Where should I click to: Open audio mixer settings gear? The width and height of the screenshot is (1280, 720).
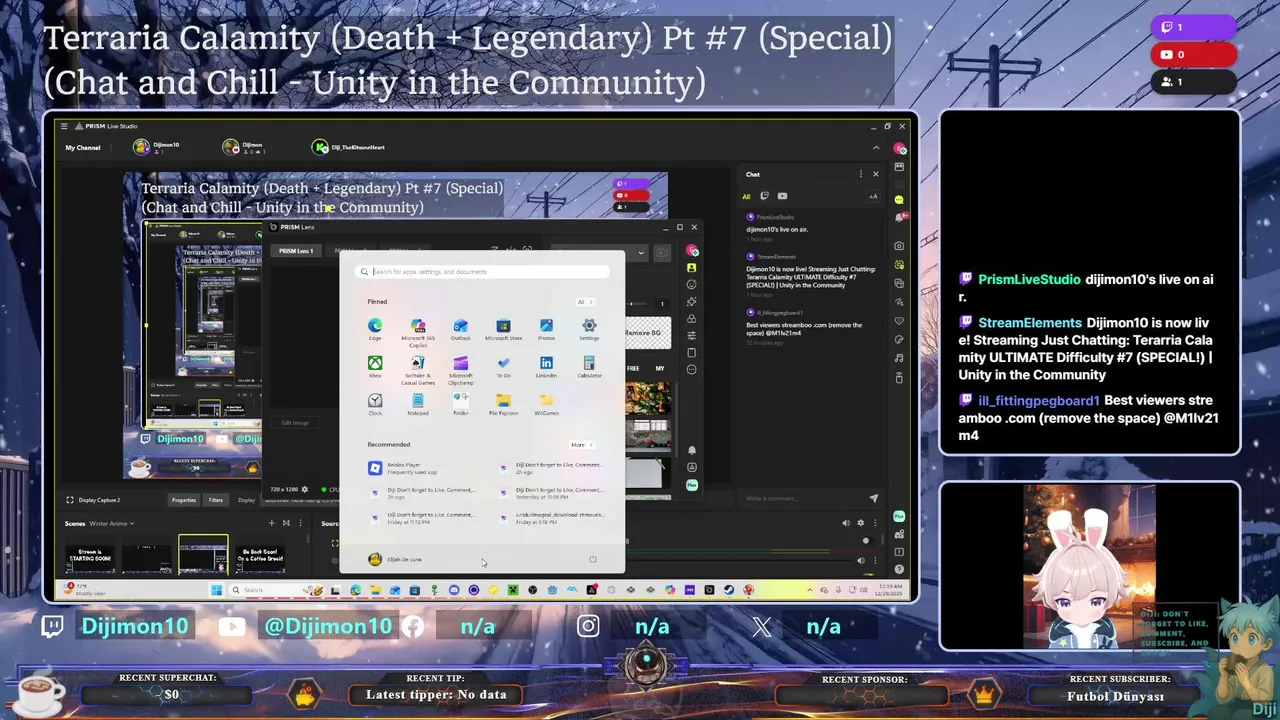click(x=860, y=523)
